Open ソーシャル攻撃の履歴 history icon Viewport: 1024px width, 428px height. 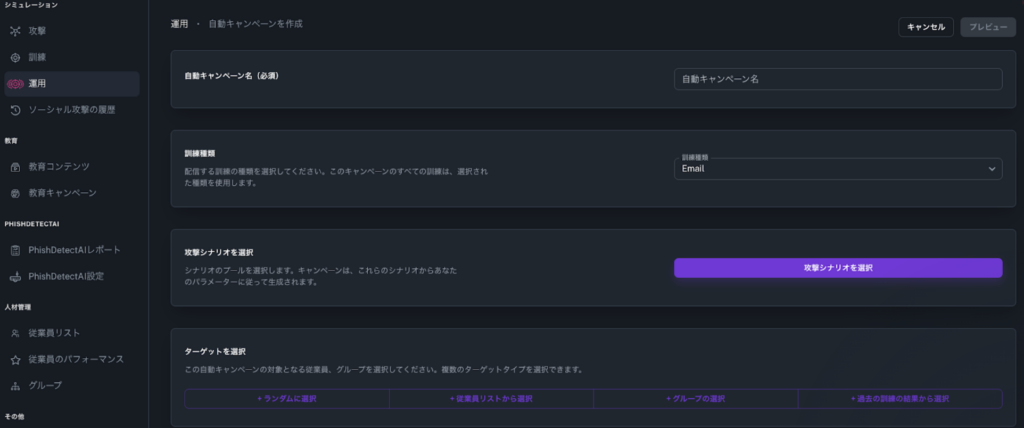[15, 109]
